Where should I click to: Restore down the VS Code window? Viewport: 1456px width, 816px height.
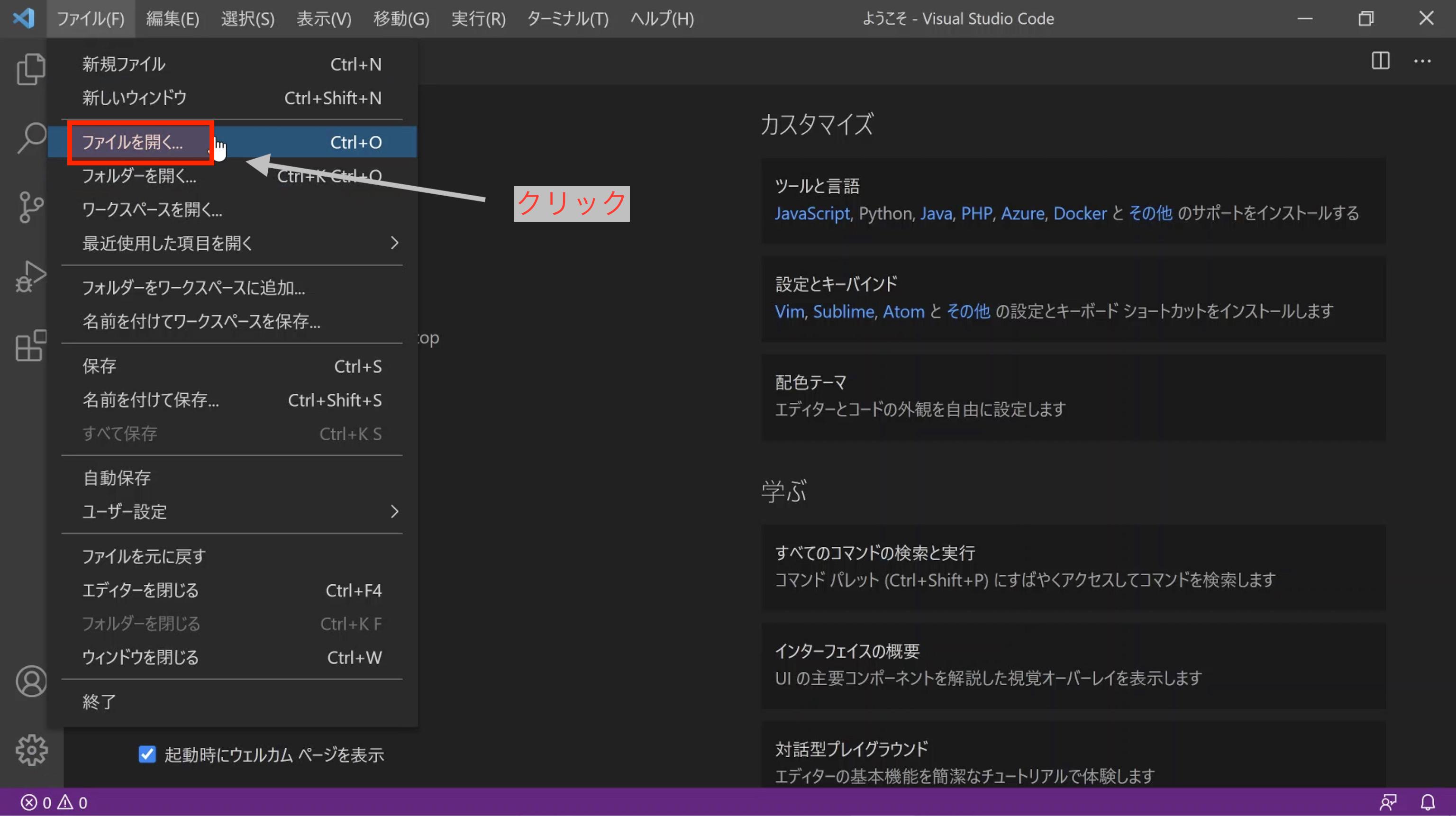tap(1365, 18)
